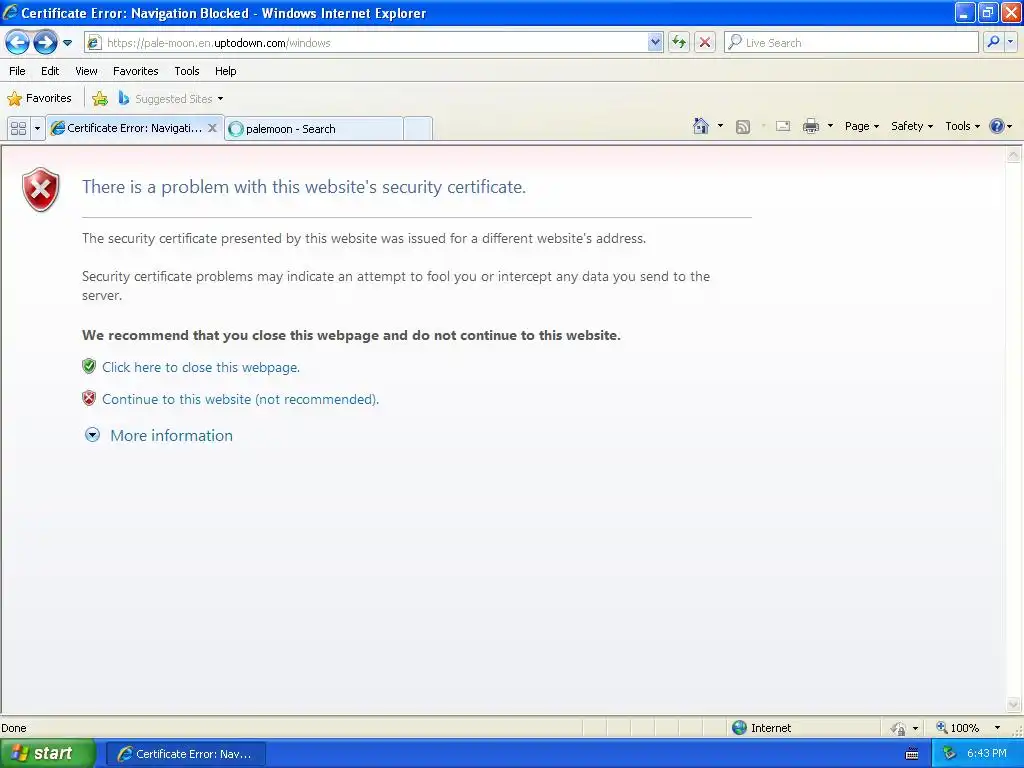1024x768 pixels.
Task: Open the Page command bar menu
Action: click(x=861, y=126)
